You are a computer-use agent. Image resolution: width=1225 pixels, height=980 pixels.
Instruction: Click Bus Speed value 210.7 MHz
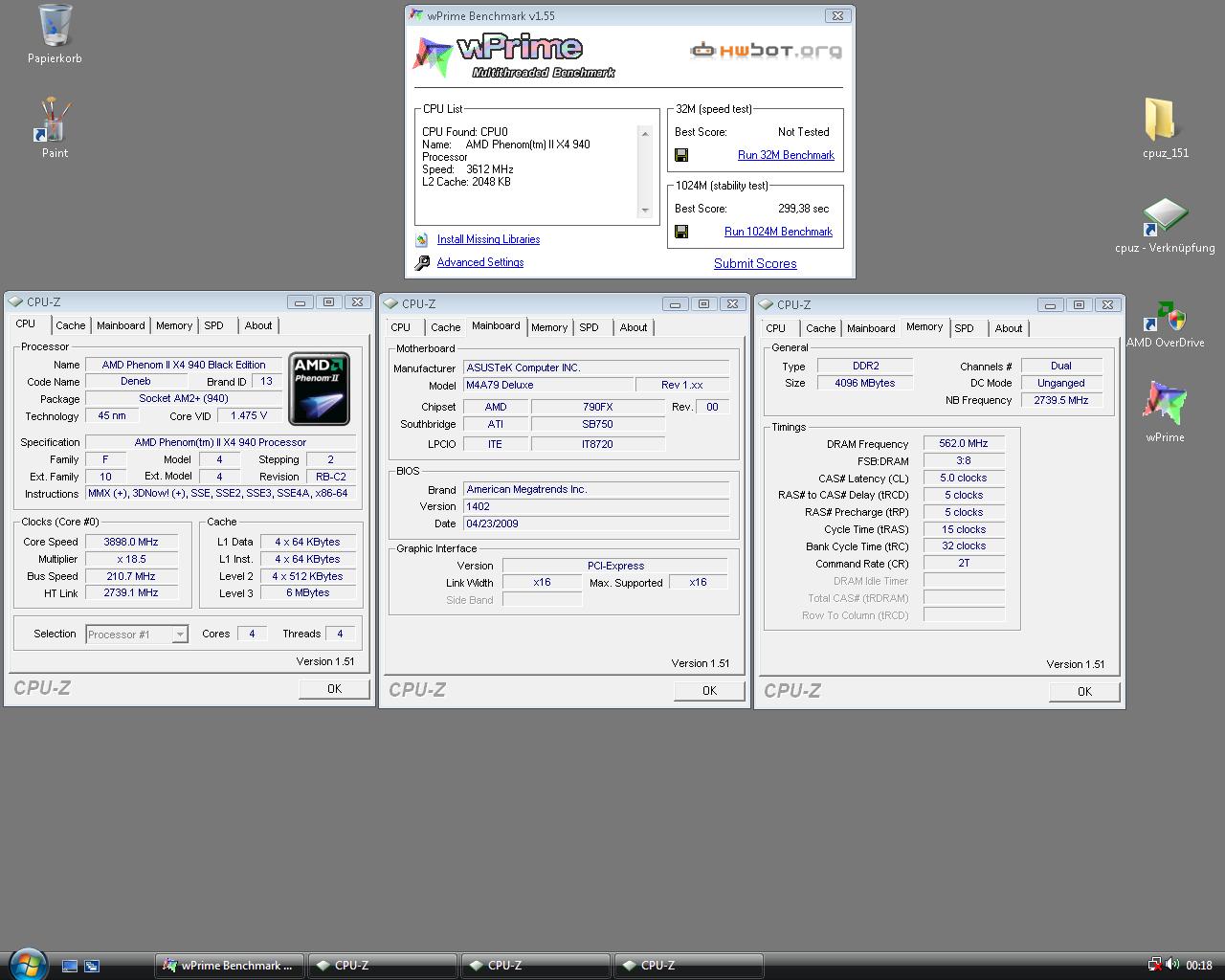(x=131, y=576)
